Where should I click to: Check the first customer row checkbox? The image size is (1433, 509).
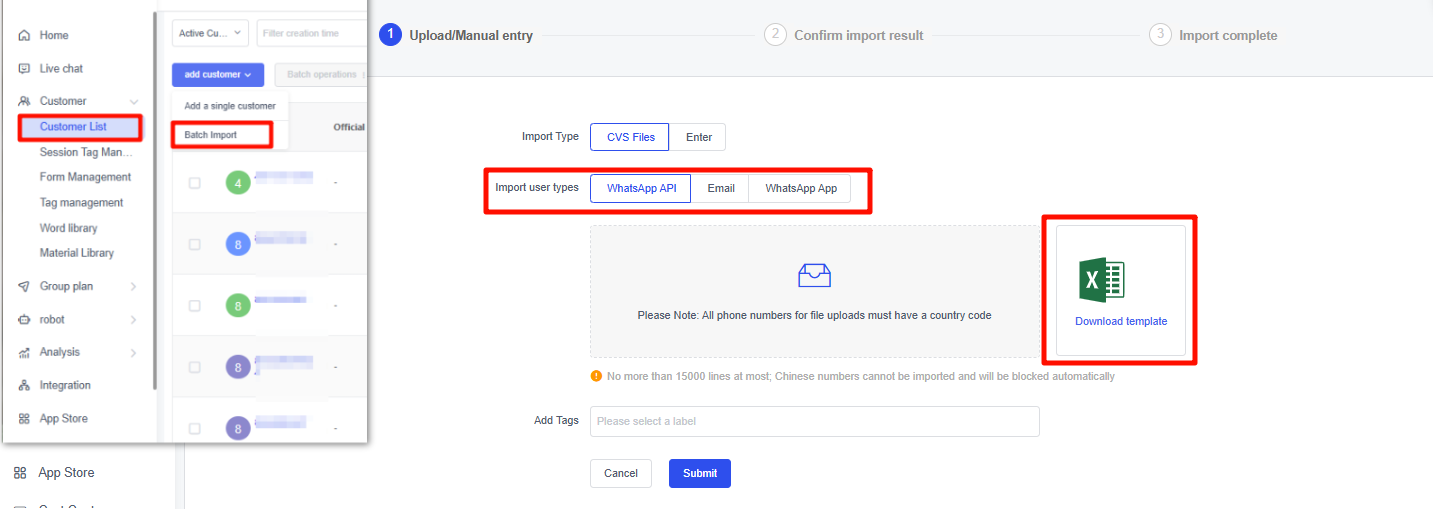pos(195,183)
